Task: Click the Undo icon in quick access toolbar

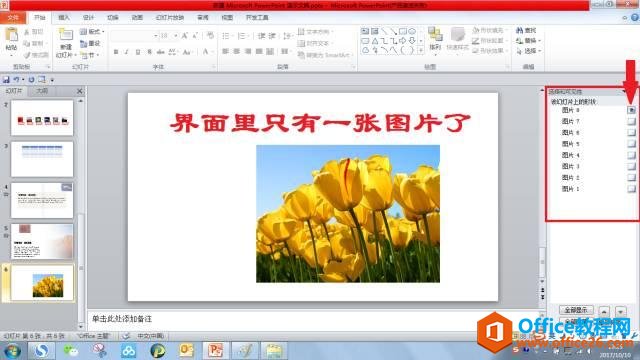Action: pyautogui.click(x=16, y=80)
